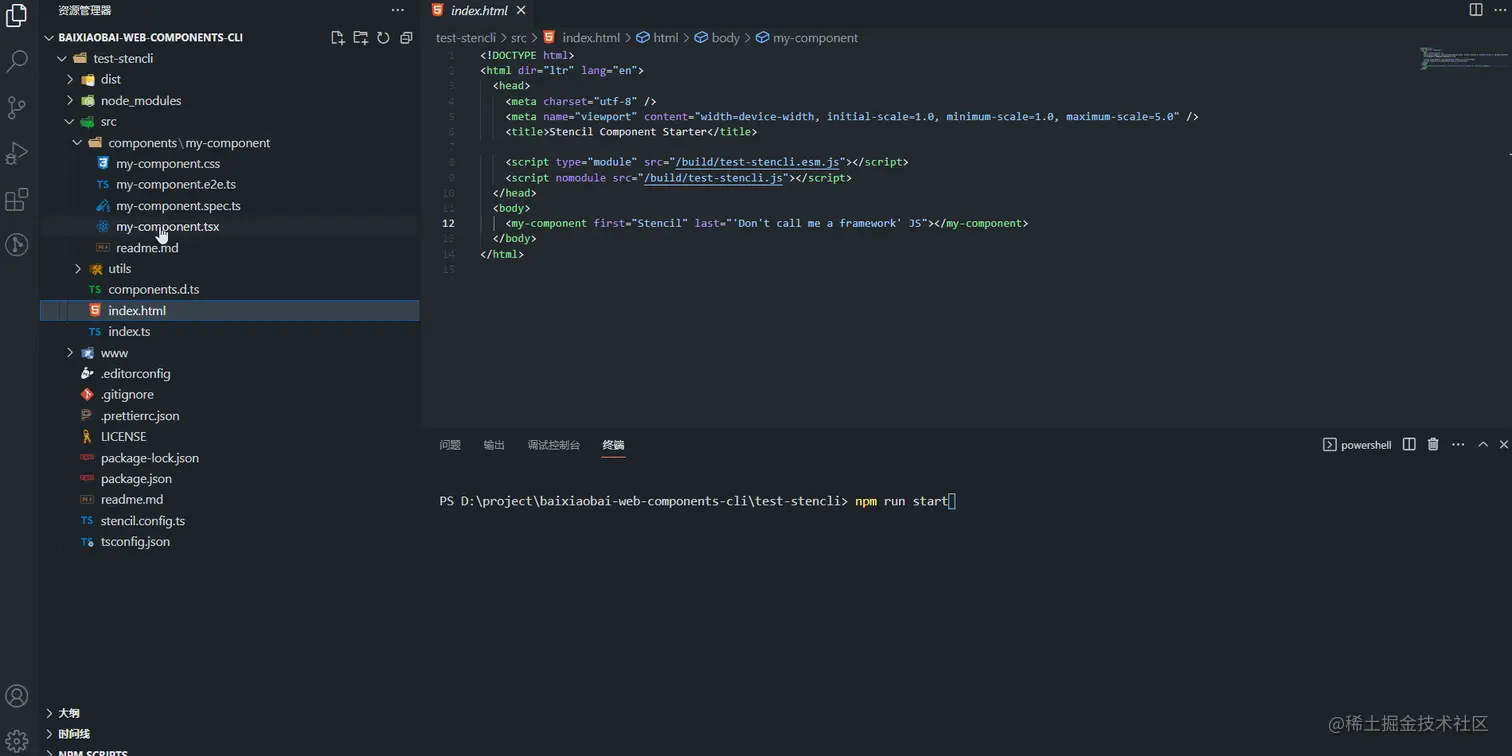Click test-stencli in the breadcrumb

(466, 38)
